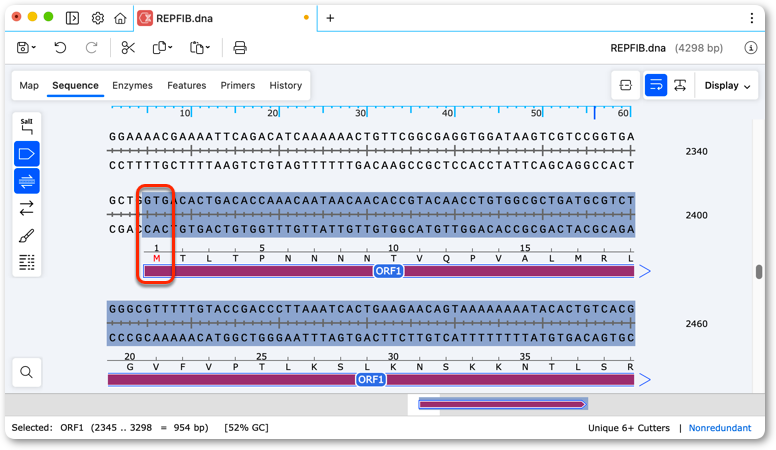Switch to the Enzymes tab
This screenshot has width=776, height=450.
(x=132, y=86)
